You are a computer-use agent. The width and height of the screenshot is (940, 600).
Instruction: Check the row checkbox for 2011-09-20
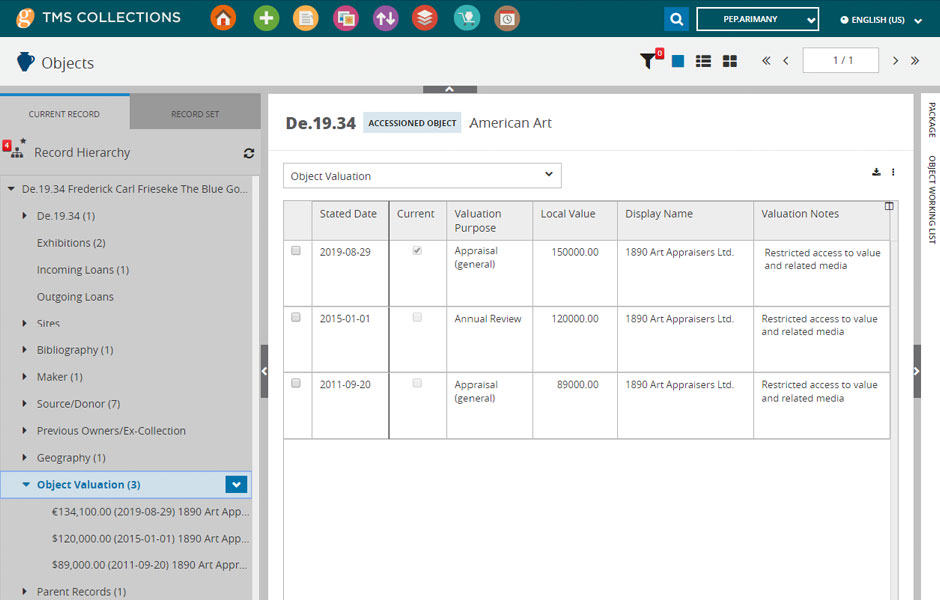[296, 383]
